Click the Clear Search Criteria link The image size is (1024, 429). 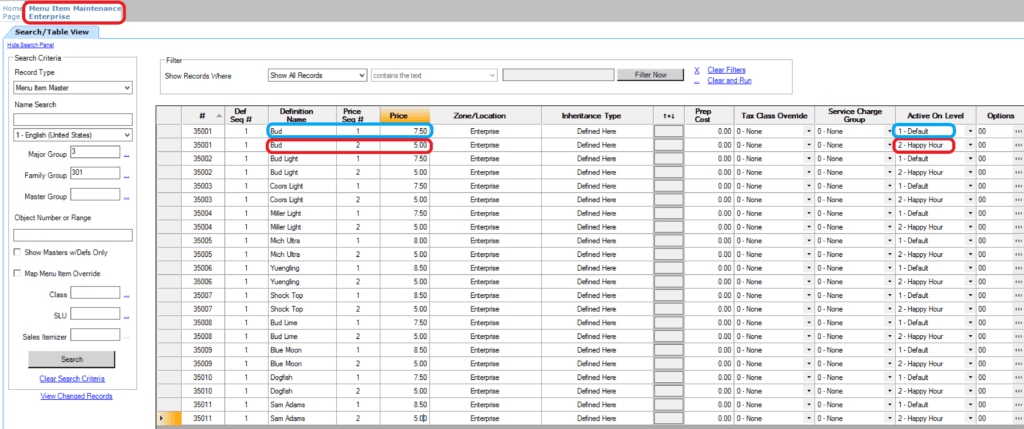tap(72, 379)
